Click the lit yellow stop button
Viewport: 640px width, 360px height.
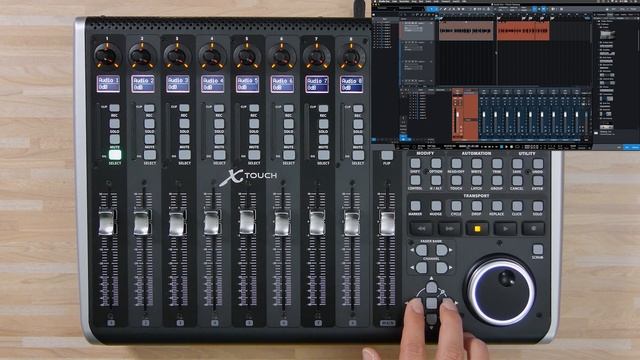click(x=477, y=229)
